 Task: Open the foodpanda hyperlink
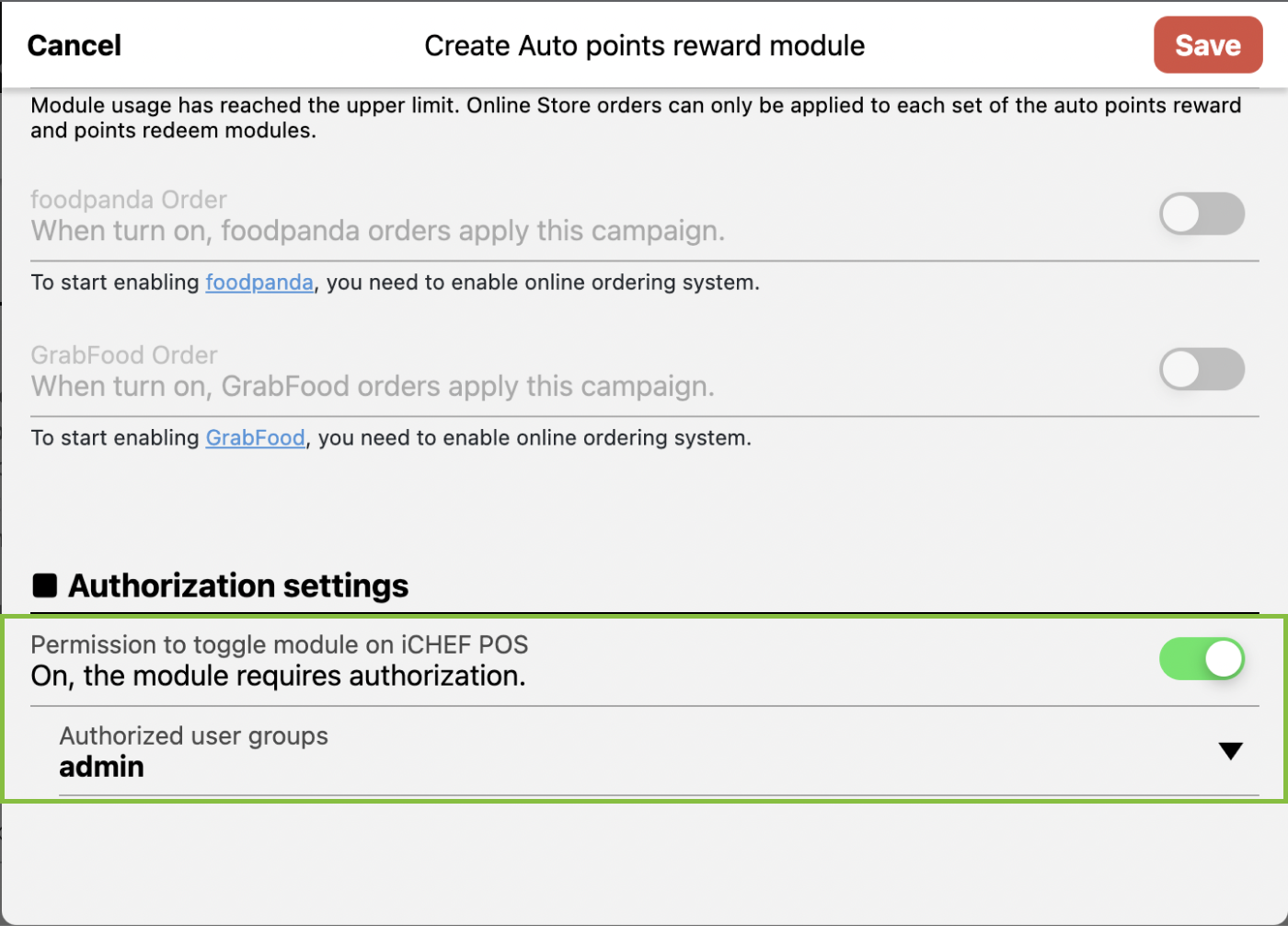coord(259,283)
